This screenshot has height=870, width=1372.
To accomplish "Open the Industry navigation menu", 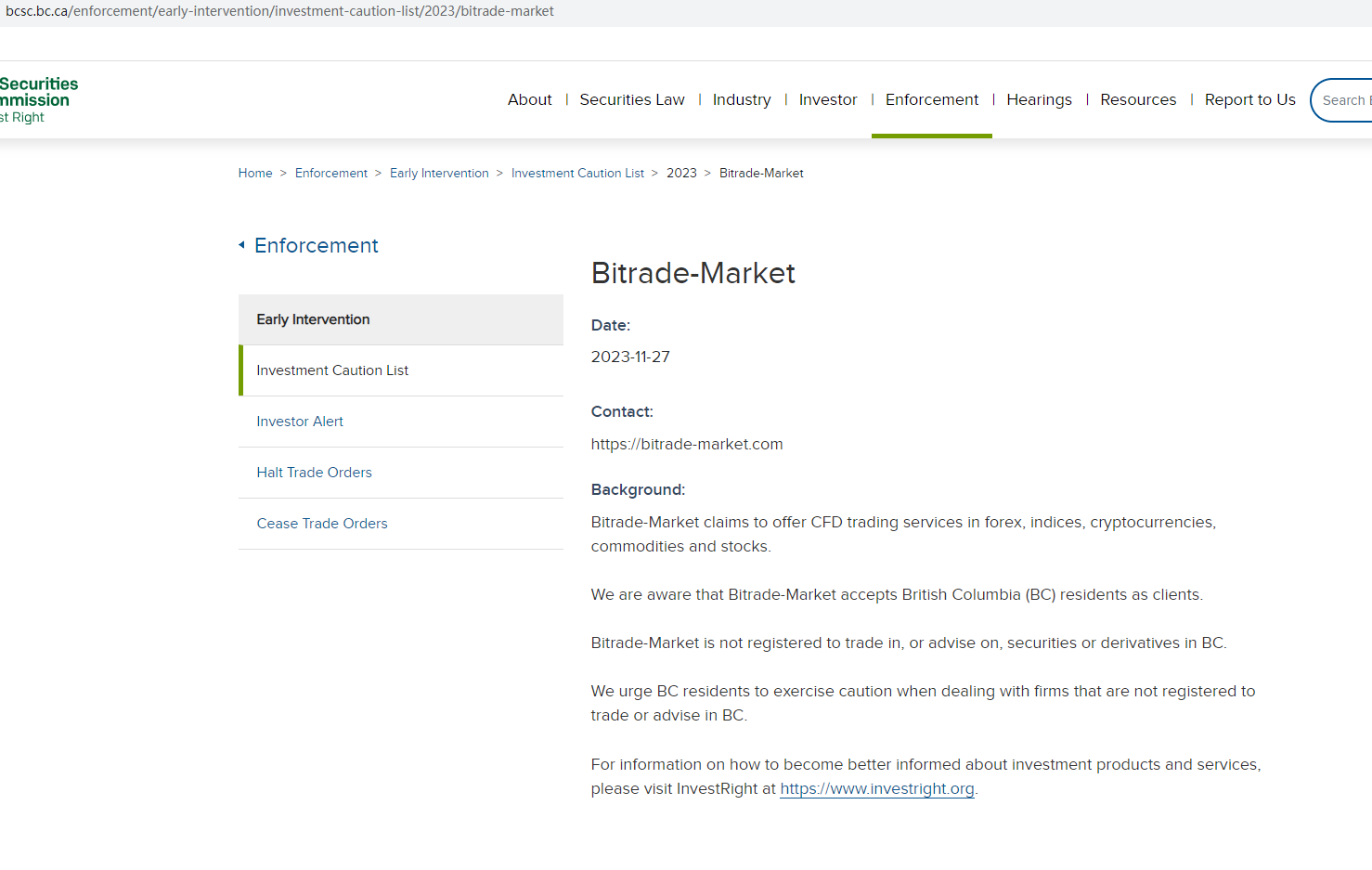I will [x=741, y=99].
